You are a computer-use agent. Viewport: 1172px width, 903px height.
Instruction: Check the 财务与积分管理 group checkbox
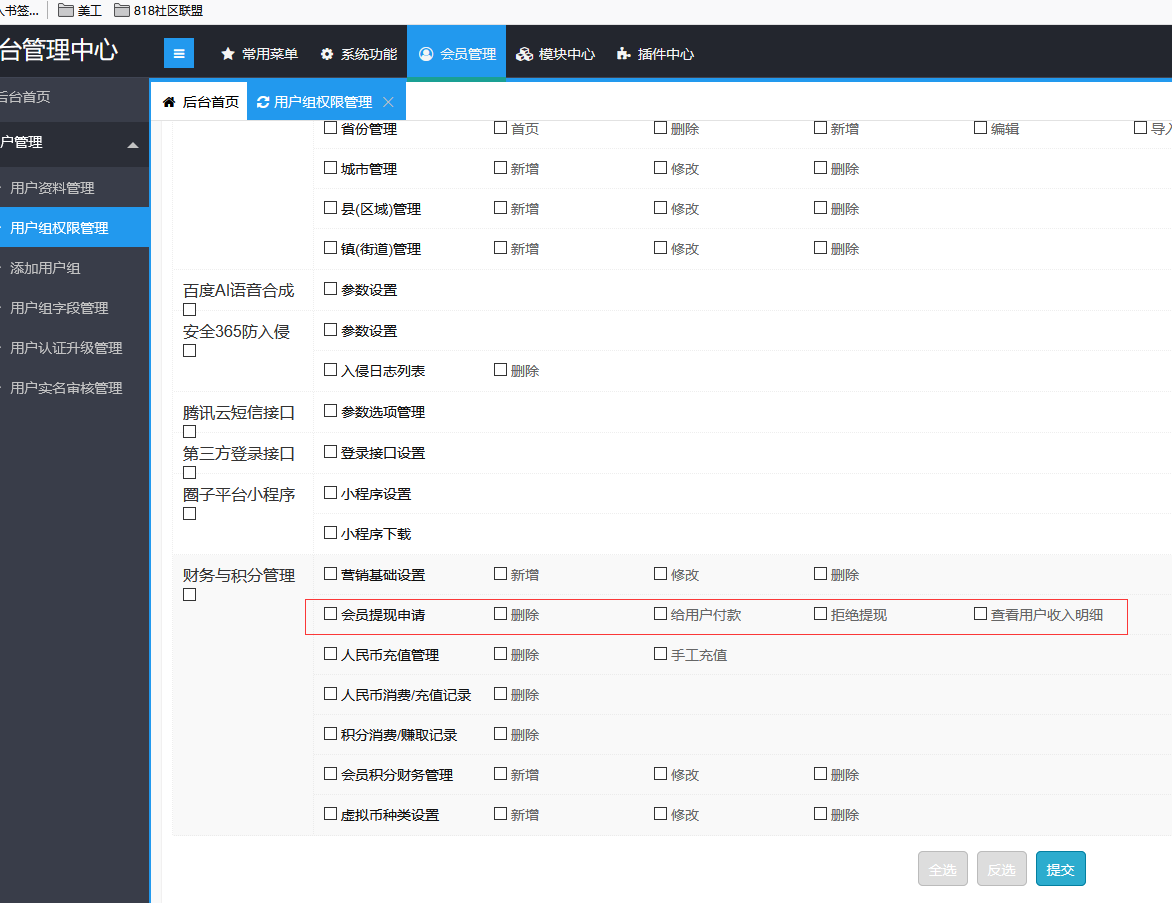[190, 595]
